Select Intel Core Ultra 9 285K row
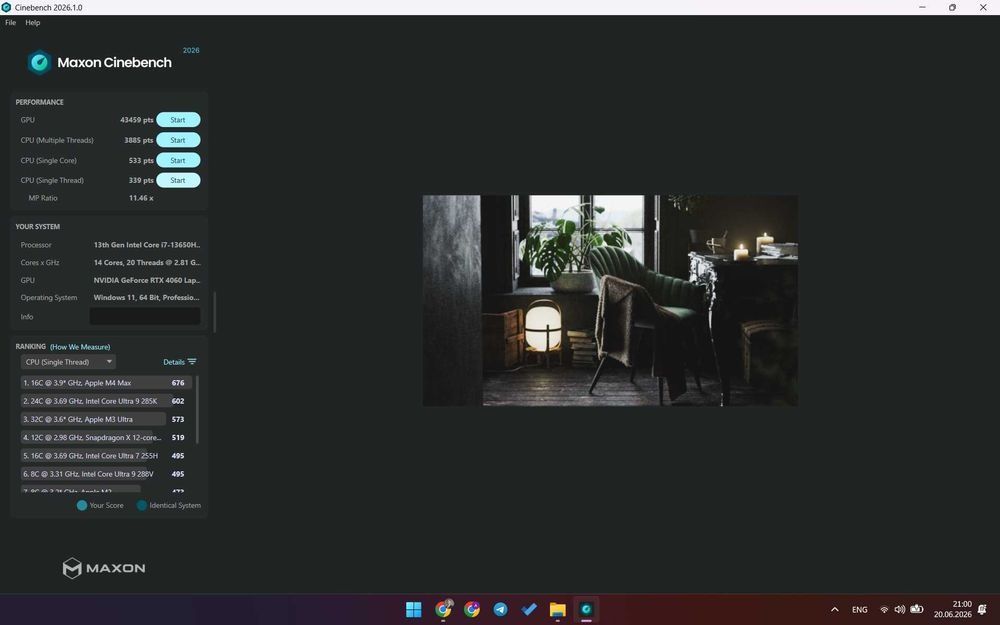Image resolution: width=1000 pixels, height=625 pixels. coord(106,401)
